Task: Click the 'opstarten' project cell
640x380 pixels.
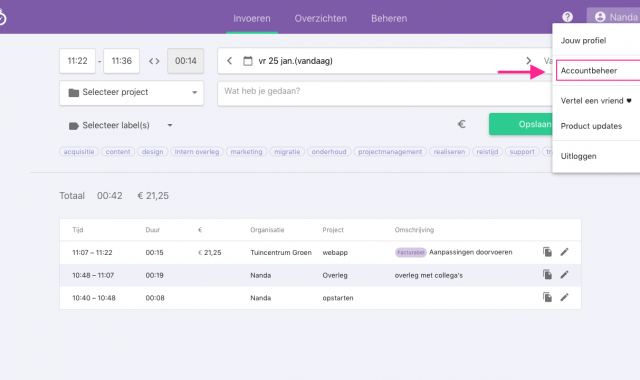Action: [338, 298]
